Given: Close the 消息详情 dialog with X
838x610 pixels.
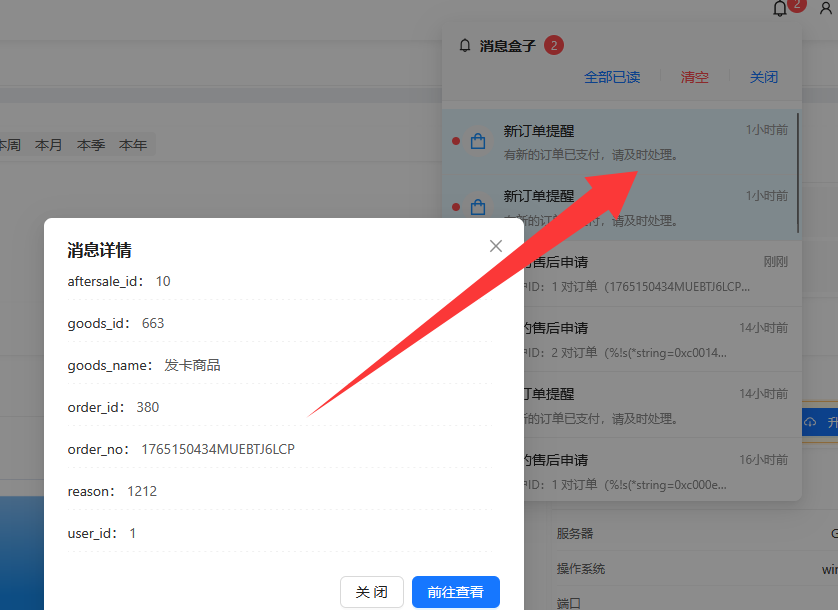Looking at the screenshot, I should (x=496, y=246).
